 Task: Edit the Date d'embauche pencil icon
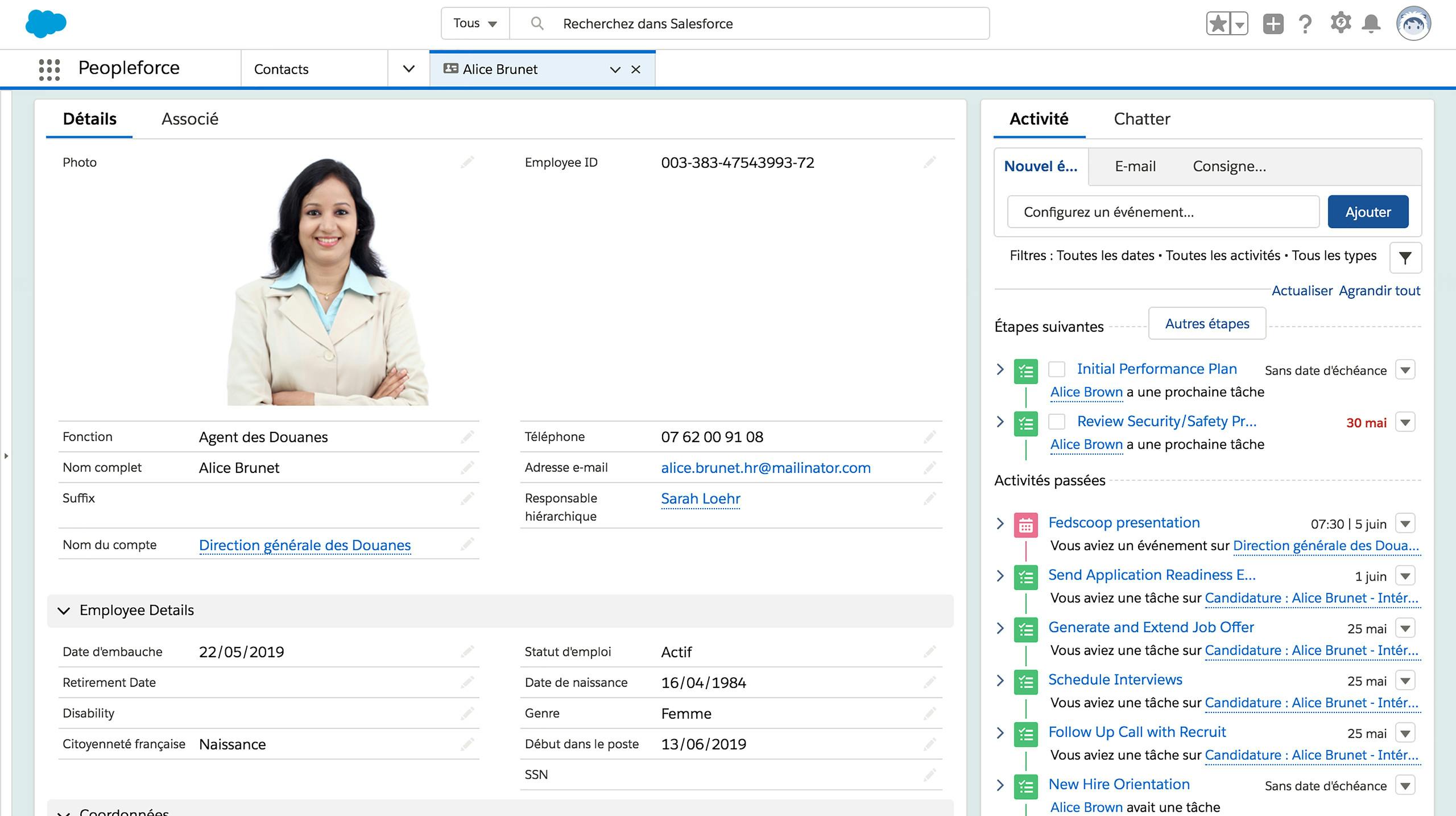point(468,652)
